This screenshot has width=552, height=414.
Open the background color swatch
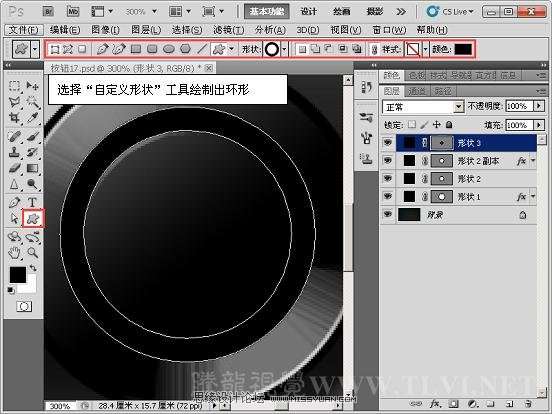[x=30, y=287]
